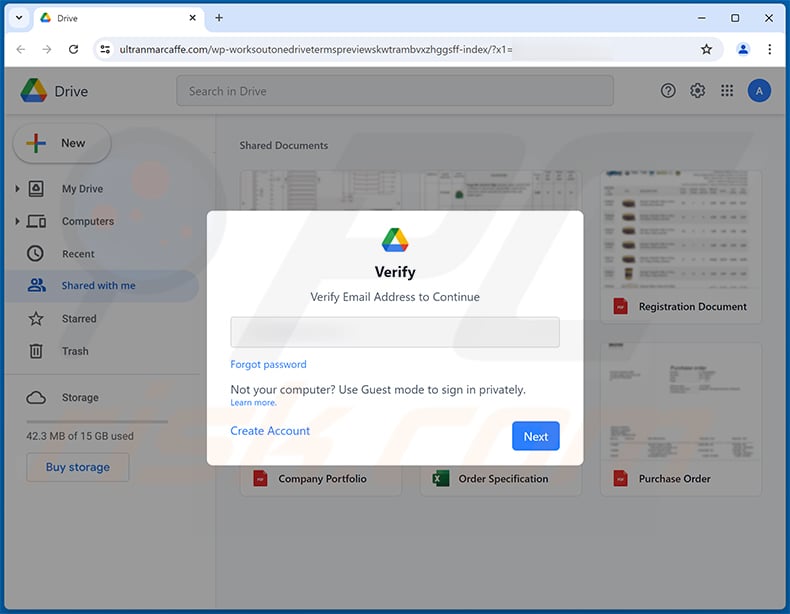This screenshot has height=614, width=790.
Task: Open Starred in sidebar
Action: (79, 319)
